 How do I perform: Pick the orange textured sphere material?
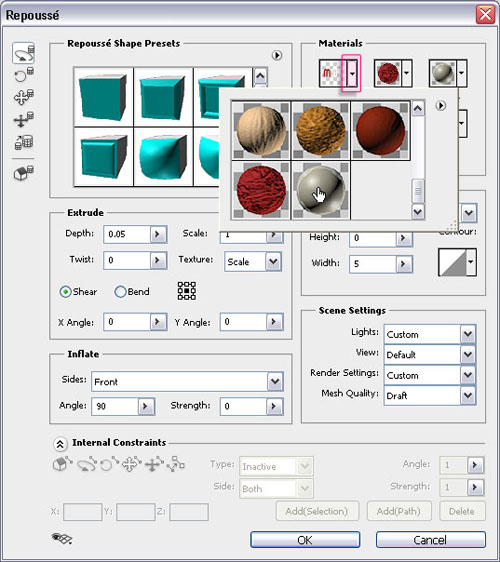click(x=321, y=130)
